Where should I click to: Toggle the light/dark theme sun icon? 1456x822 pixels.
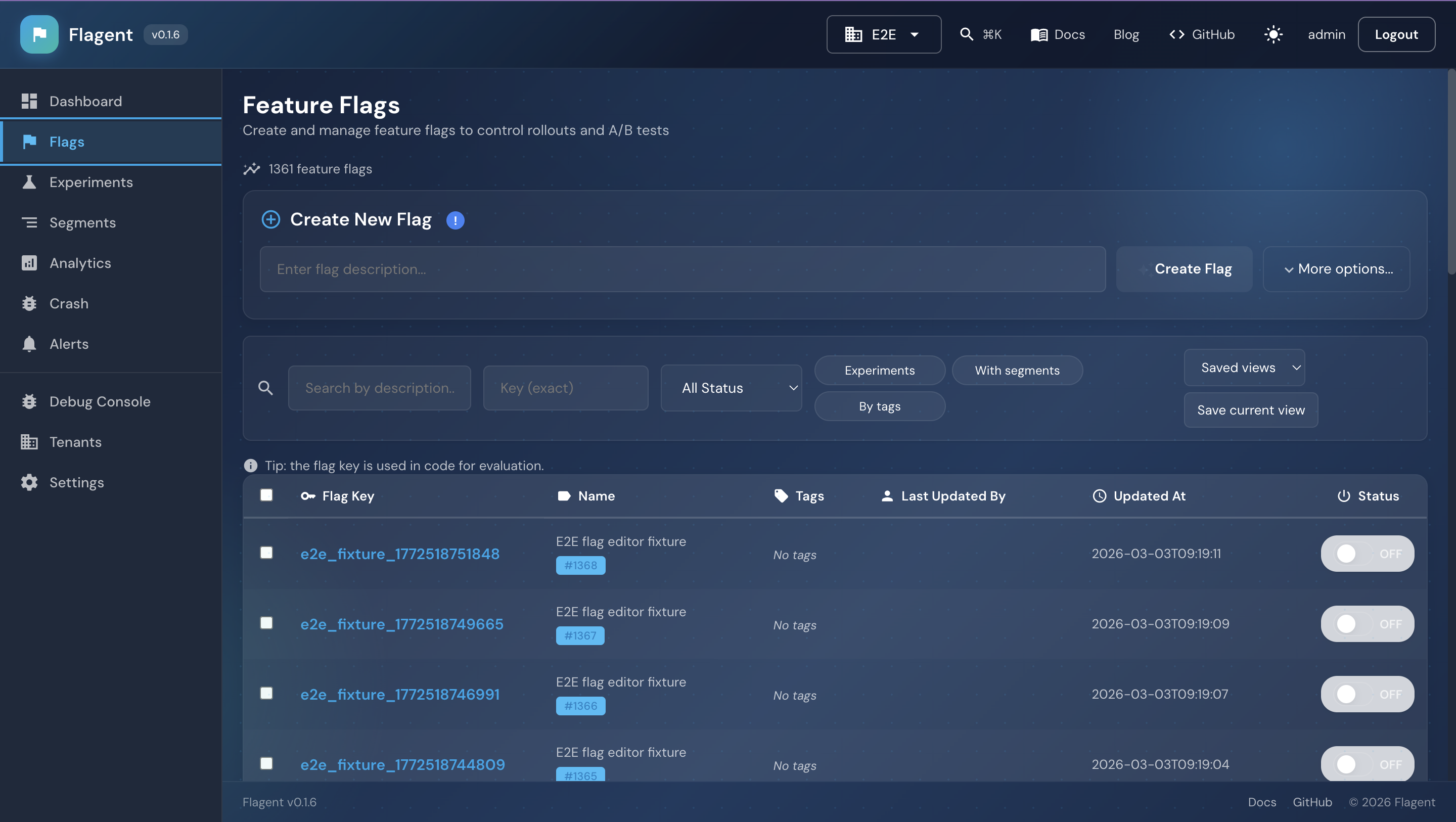click(x=1273, y=34)
